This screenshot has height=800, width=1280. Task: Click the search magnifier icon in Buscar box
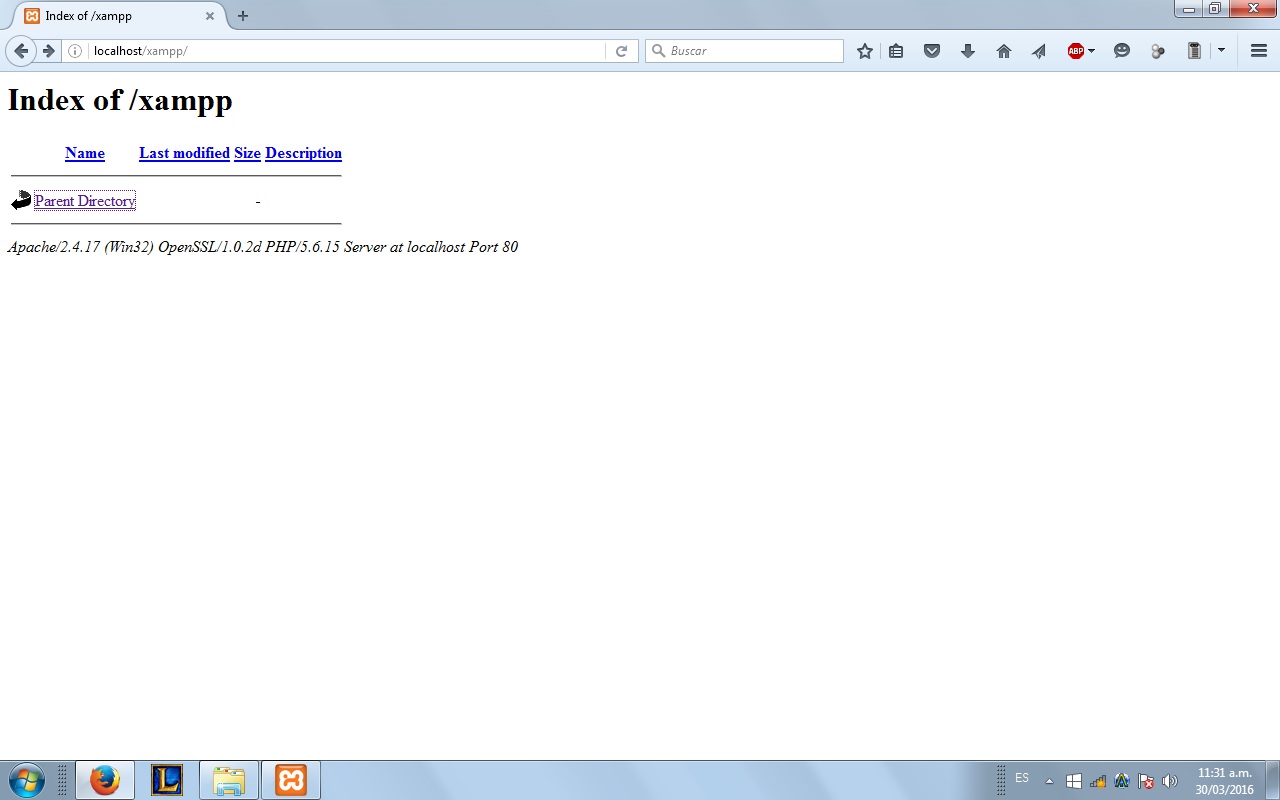[658, 51]
